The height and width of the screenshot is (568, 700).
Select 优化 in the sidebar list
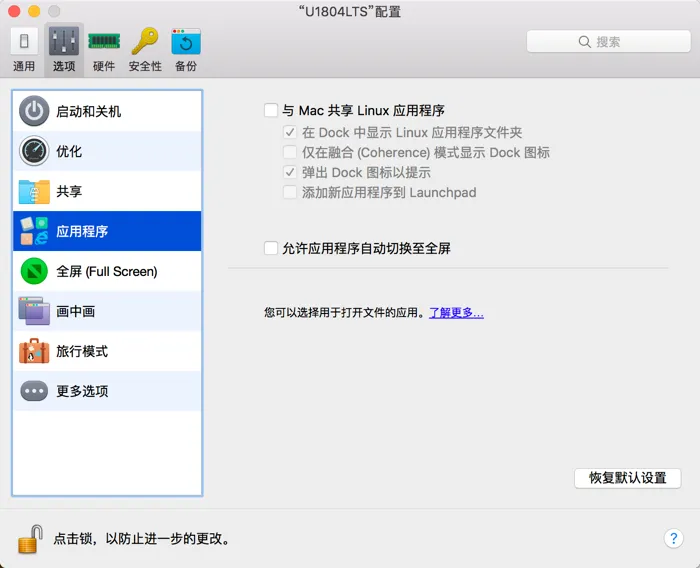107,151
